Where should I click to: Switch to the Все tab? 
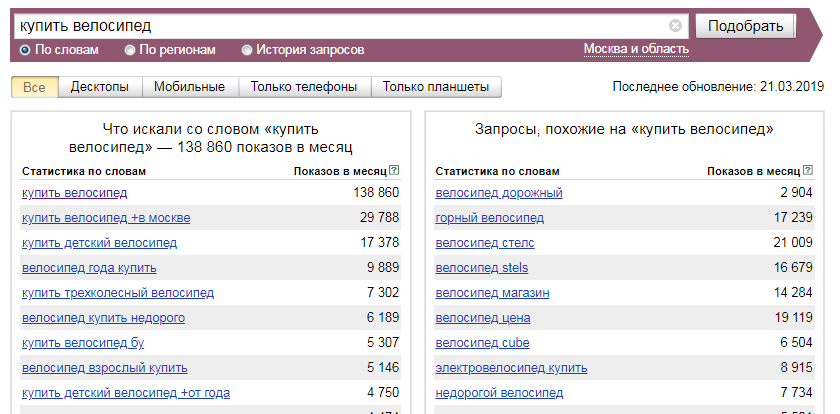pos(34,87)
